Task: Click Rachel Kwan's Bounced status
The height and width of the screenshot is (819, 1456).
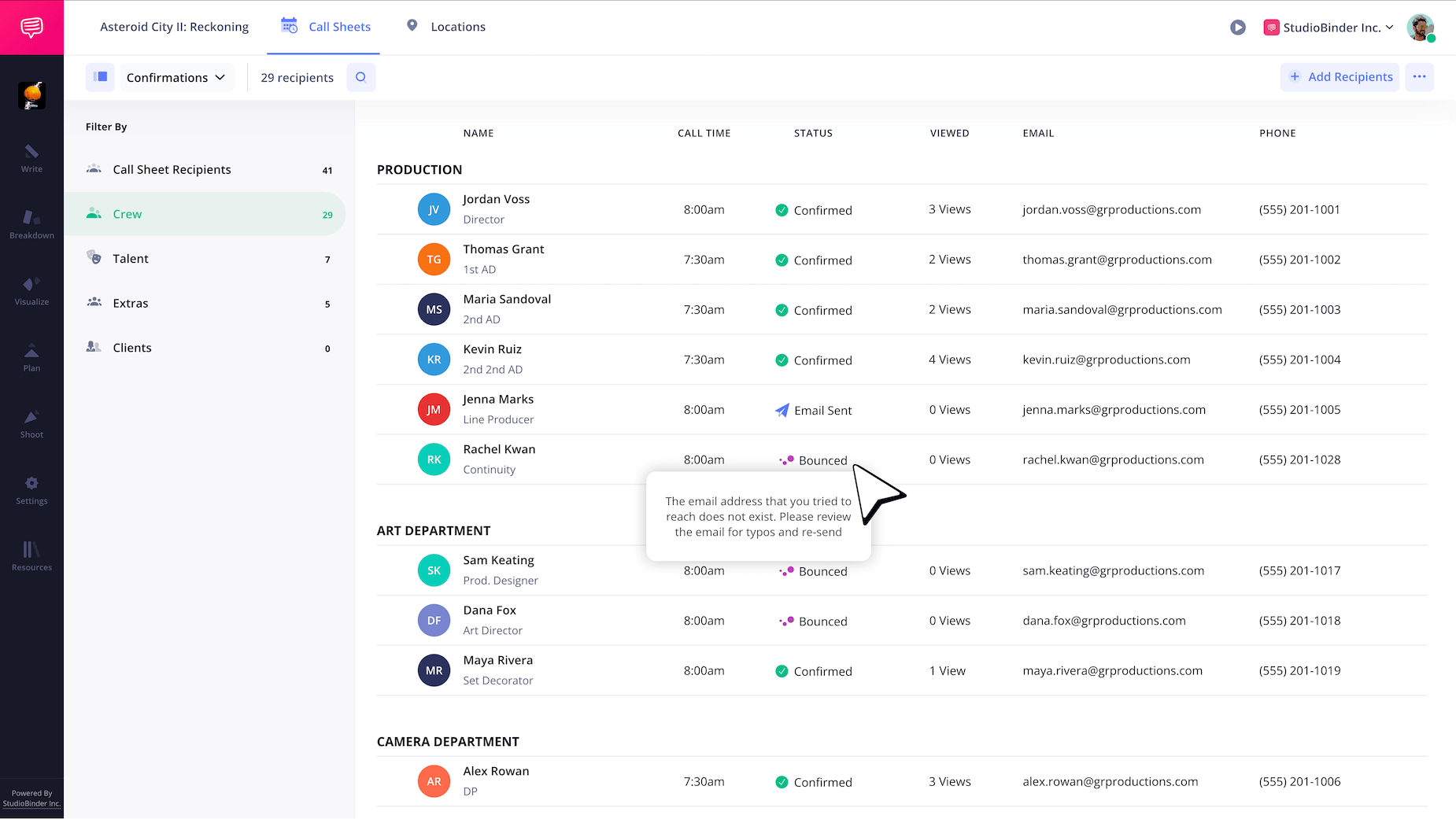Action: point(814,460)
